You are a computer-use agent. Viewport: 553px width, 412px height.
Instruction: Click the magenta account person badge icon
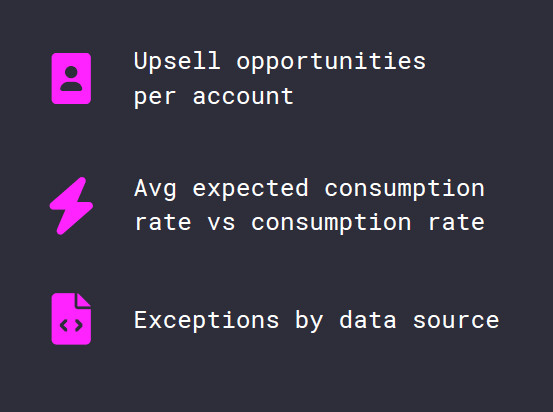[71, 78]
